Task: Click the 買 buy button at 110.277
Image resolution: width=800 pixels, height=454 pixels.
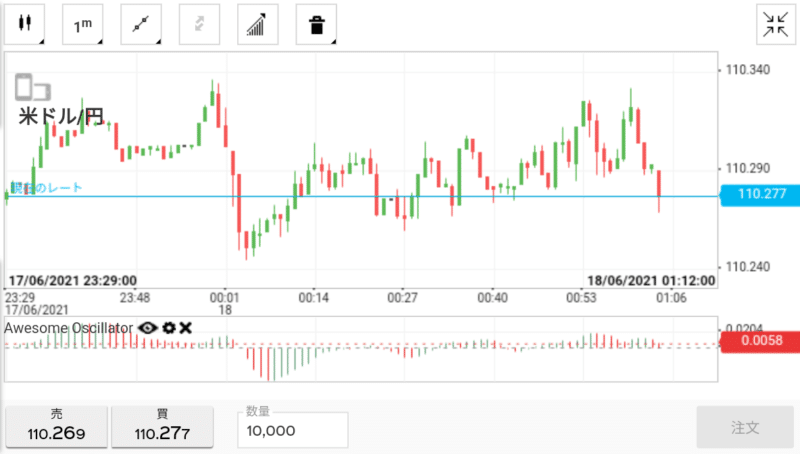Action: pyautogui.click(x=162, y=426)
